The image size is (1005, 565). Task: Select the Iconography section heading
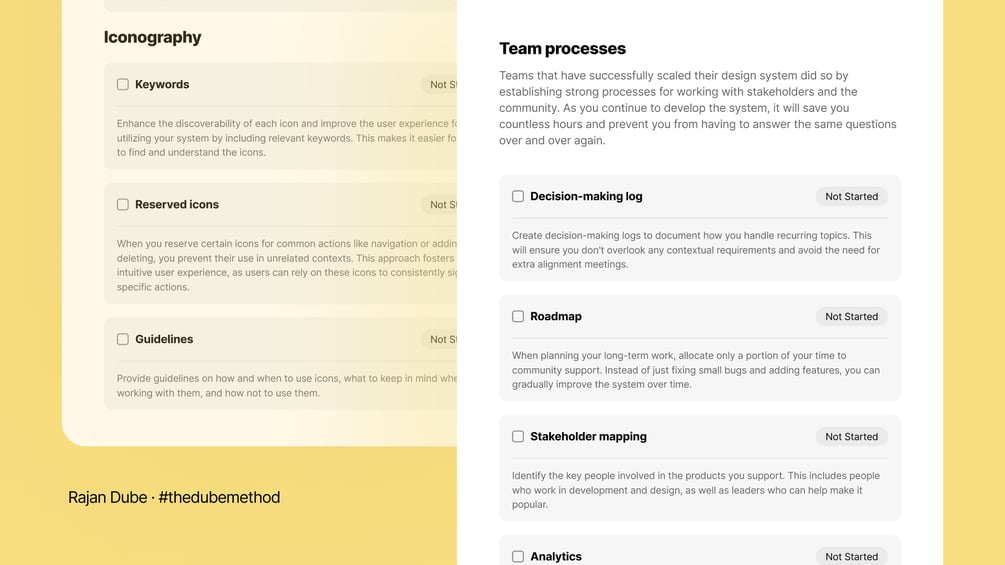tap(153, 38)
